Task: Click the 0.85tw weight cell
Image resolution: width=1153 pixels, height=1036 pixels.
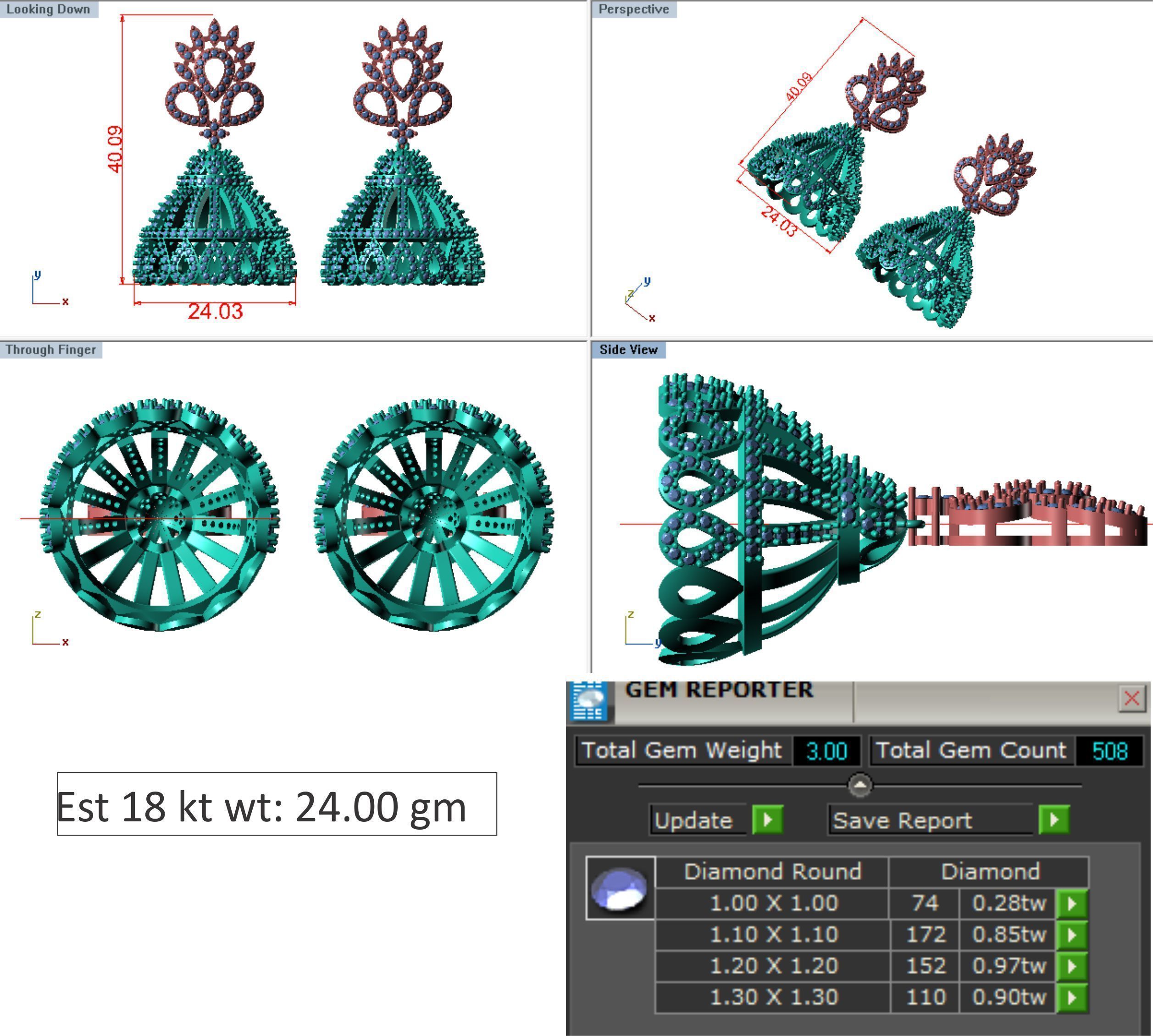Action: pyautogui.click(x=1008, y=935)
